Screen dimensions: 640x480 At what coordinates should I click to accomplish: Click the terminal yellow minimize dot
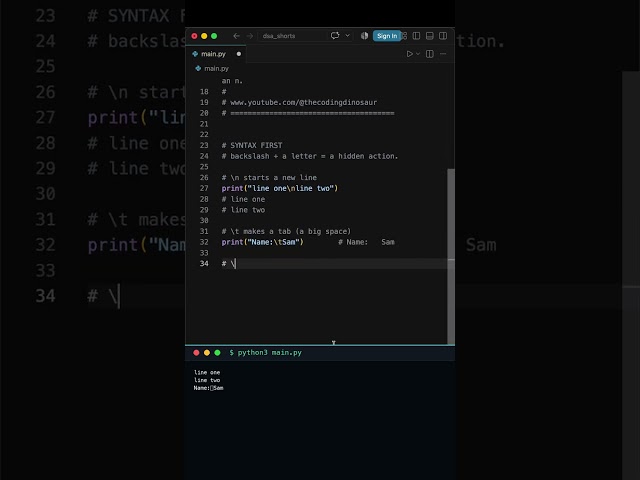207,353
